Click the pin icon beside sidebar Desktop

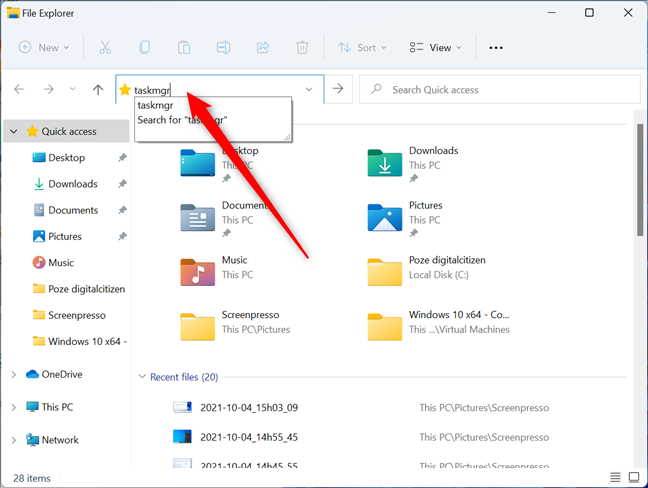point(122,157)
